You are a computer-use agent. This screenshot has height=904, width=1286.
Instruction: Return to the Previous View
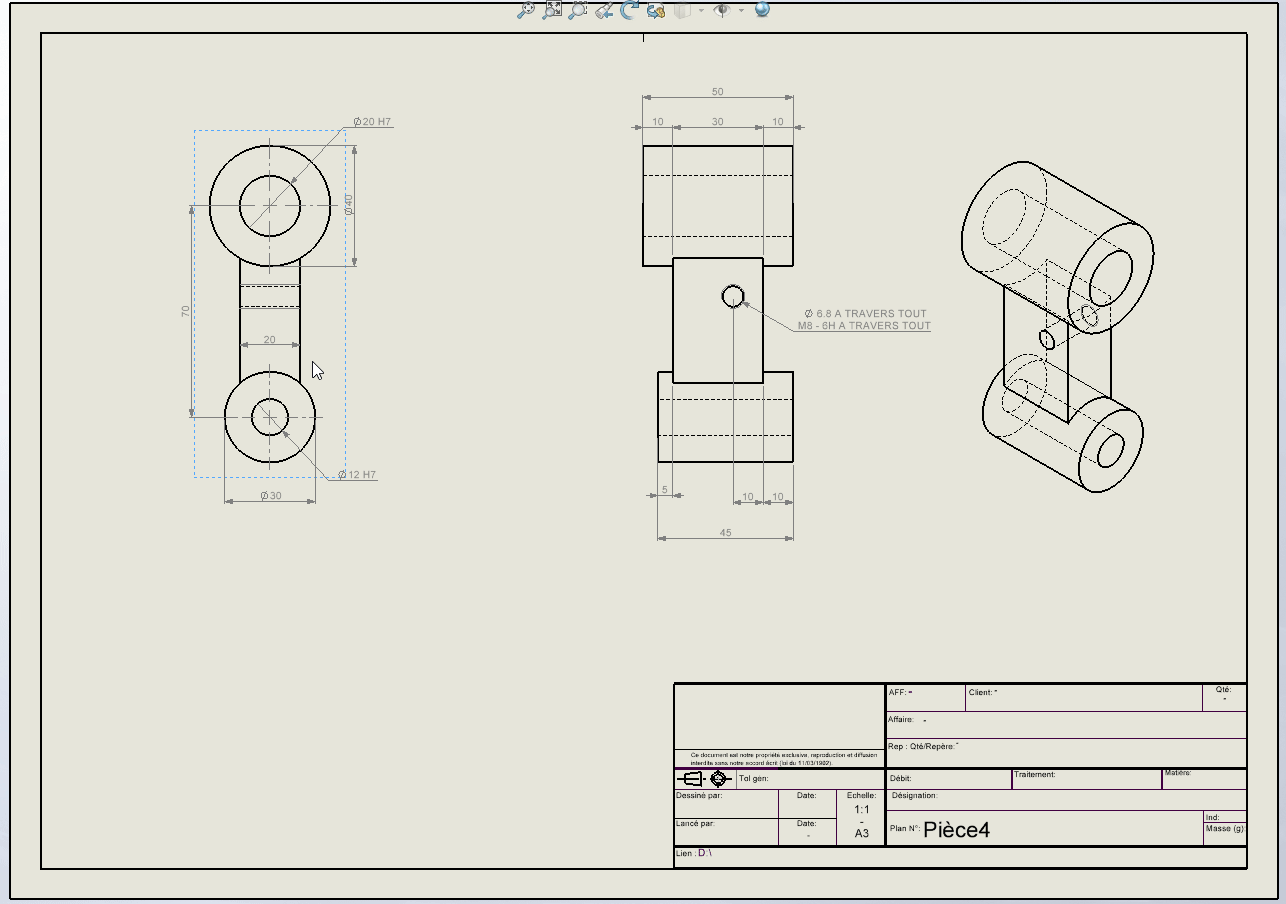(x=604, y=10)
